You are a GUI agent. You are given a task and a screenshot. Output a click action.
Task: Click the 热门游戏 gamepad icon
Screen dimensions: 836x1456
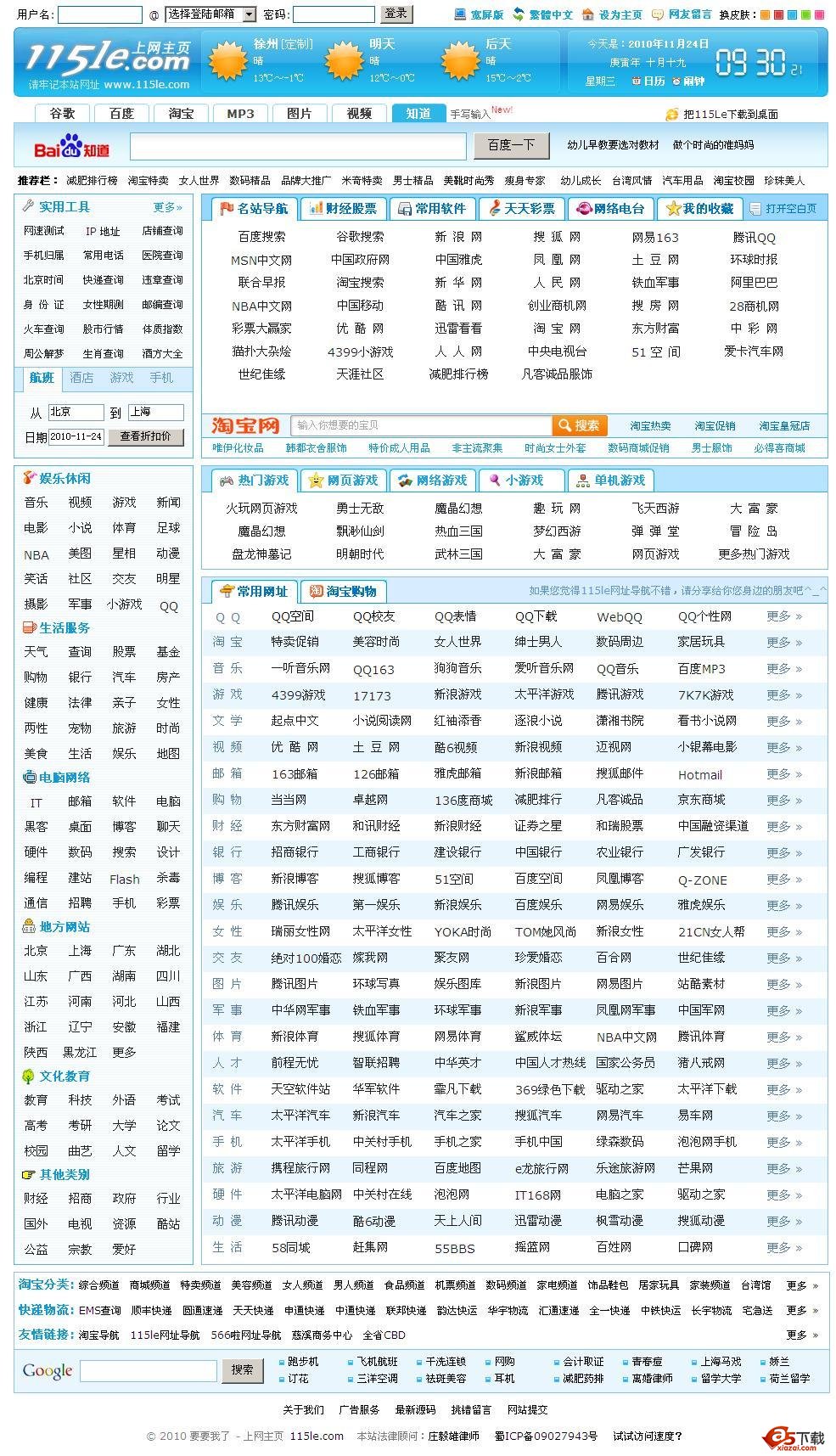pos(227,481)
